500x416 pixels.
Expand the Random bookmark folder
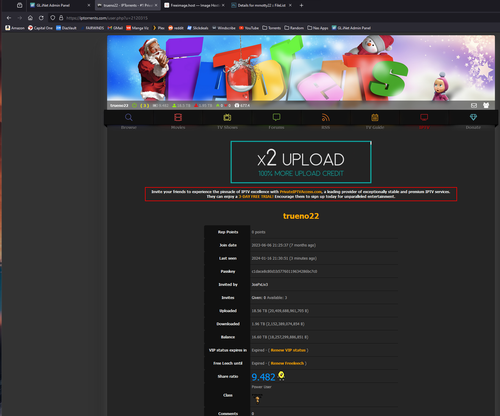294,28
